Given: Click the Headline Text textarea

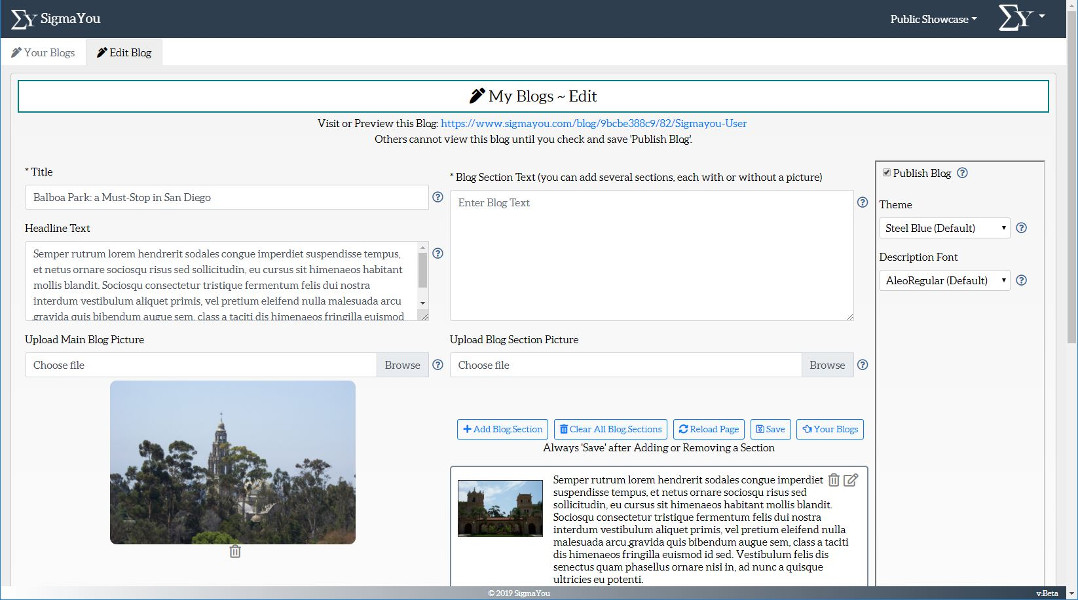Looking at the screenshot, I should (x=221, y=280).
